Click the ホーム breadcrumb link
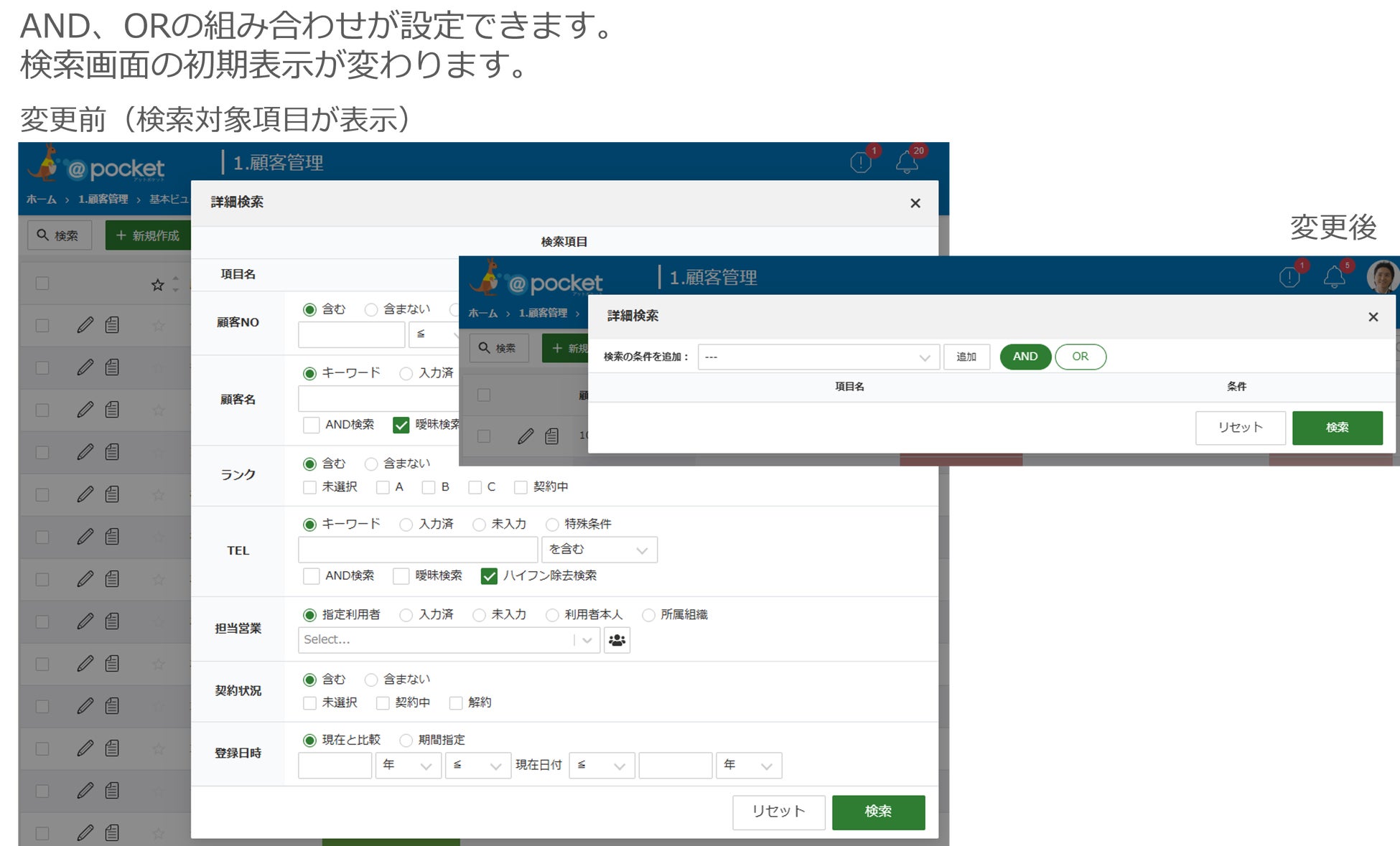 click(41, 199)
